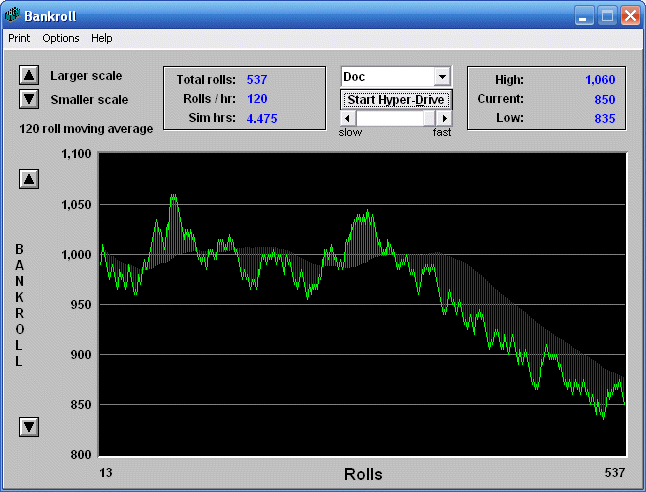646x492 pixels.
Task: Click the Total rolls value 537
Action: [x=257, y=79]
